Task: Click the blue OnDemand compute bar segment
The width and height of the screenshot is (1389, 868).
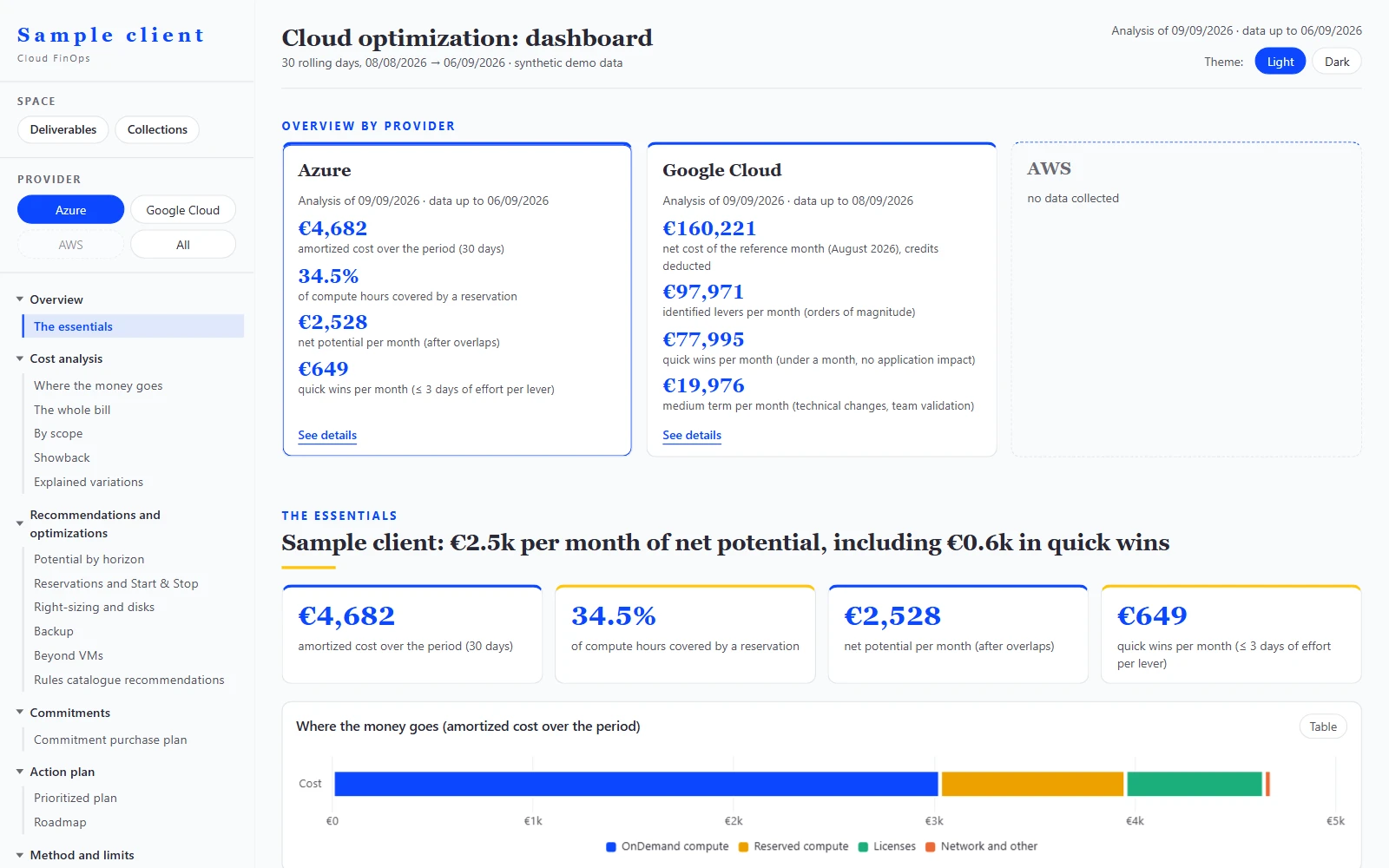Action: pos(636,784)
